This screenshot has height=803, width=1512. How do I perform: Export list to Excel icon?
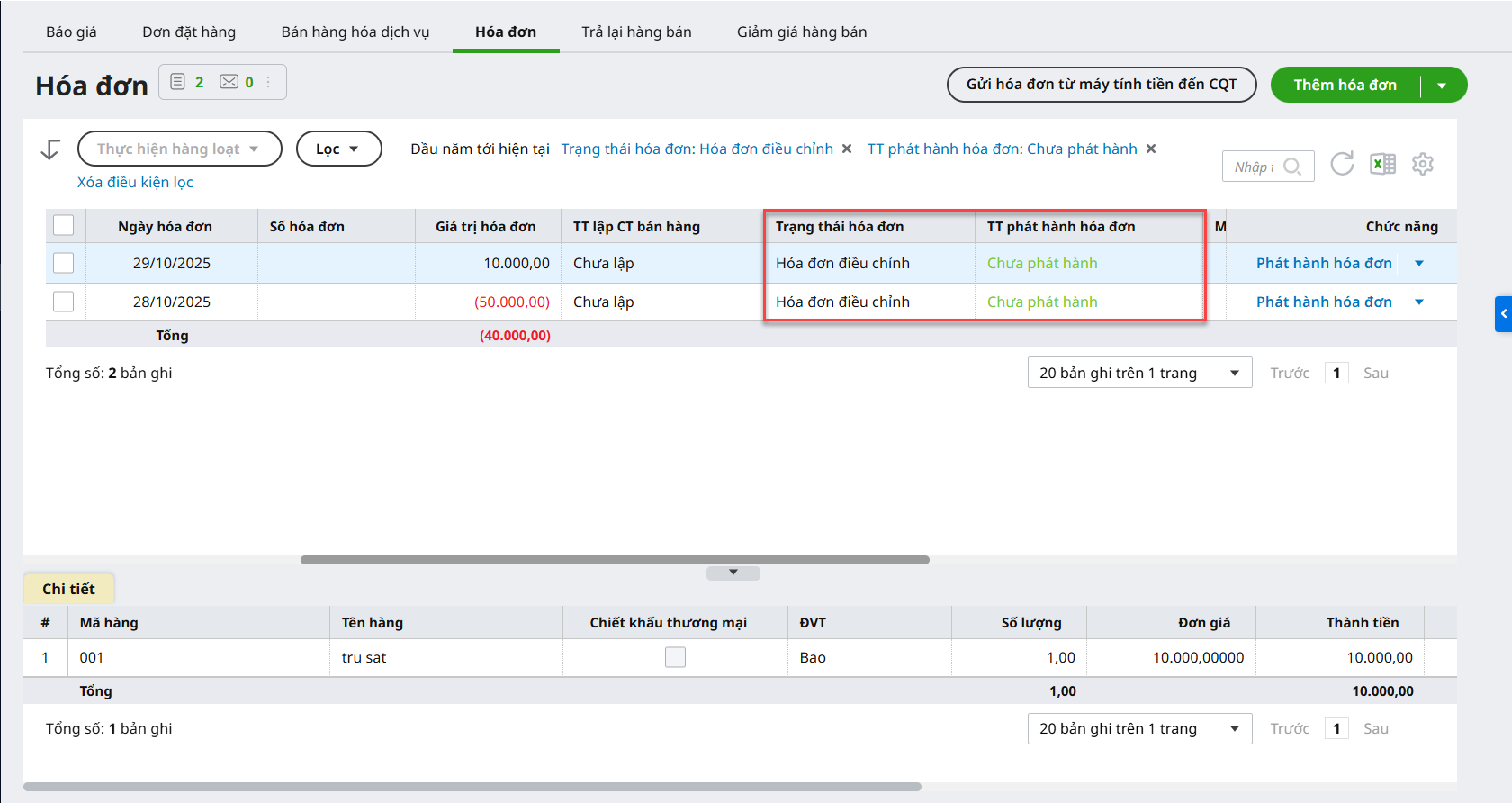pos(1382,164)
